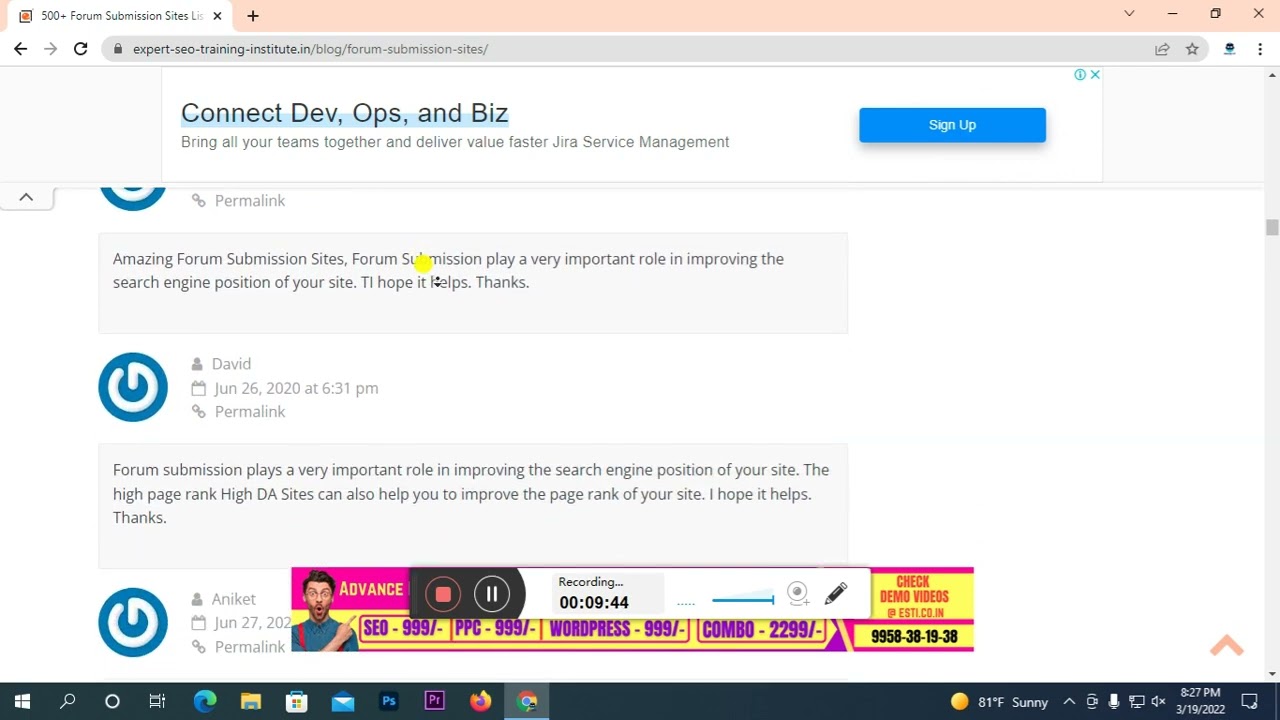Reload the current page
1280x720 pixels.
81,49
